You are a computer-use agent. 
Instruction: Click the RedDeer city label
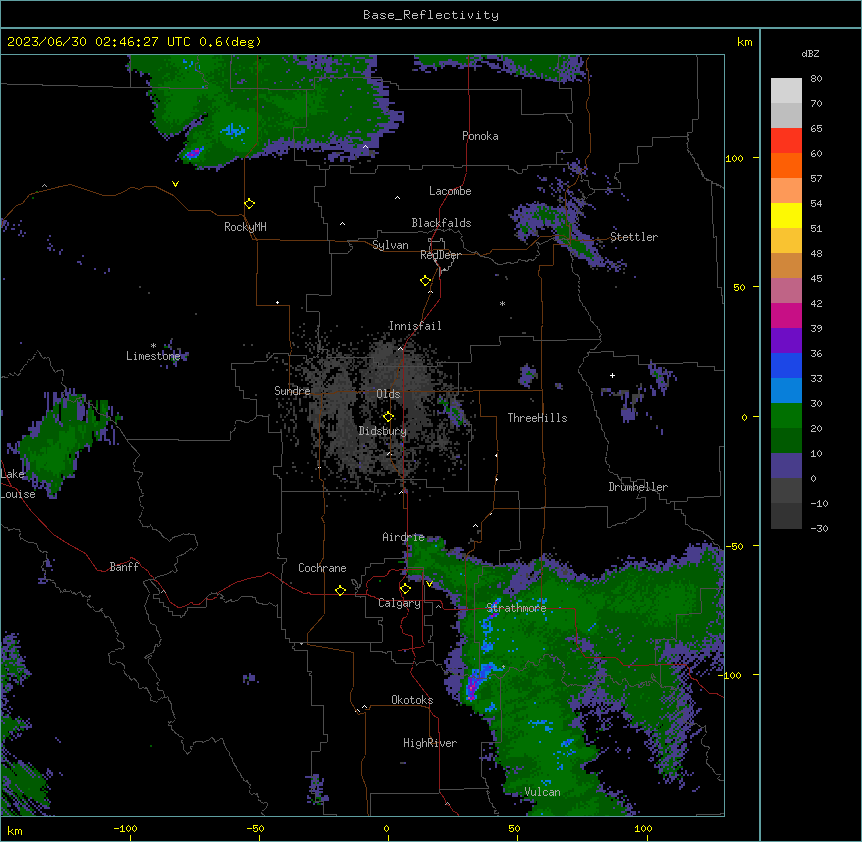[x=440, y=255]
